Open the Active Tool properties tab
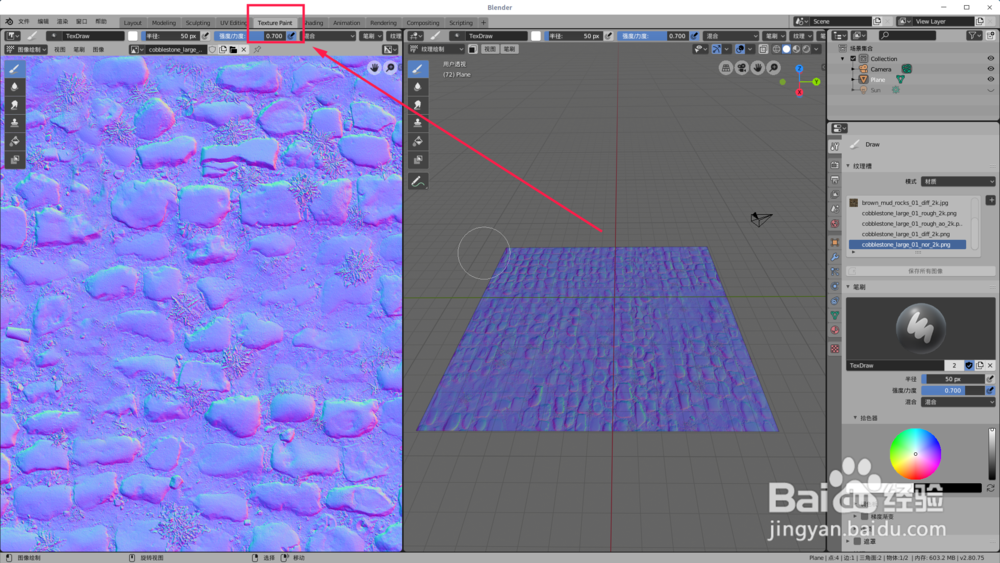The width and height of the screenshot is (1000, 563). click(x=835, y=147)
